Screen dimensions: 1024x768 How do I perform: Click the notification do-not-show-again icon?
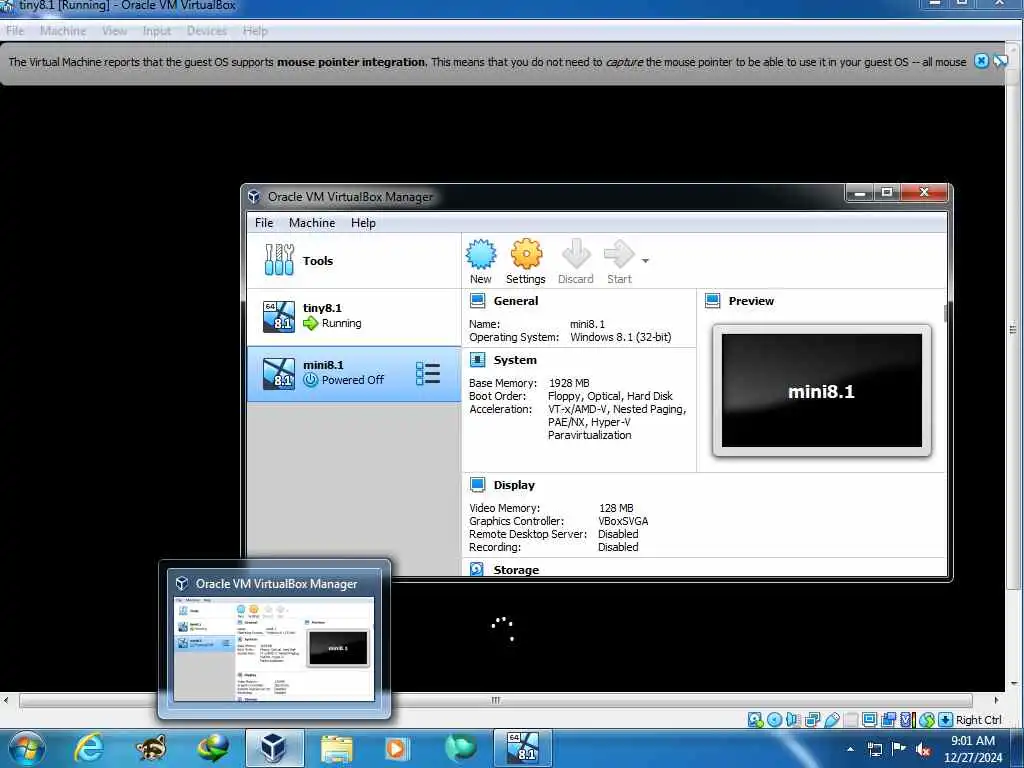(x=1000, y=61)
